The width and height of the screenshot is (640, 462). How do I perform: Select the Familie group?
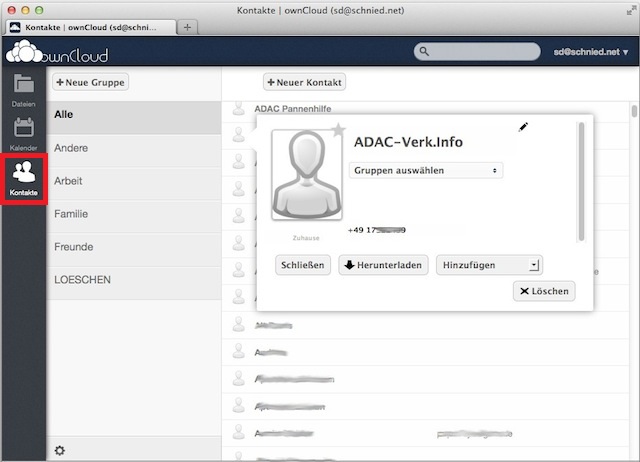(134, 216)
